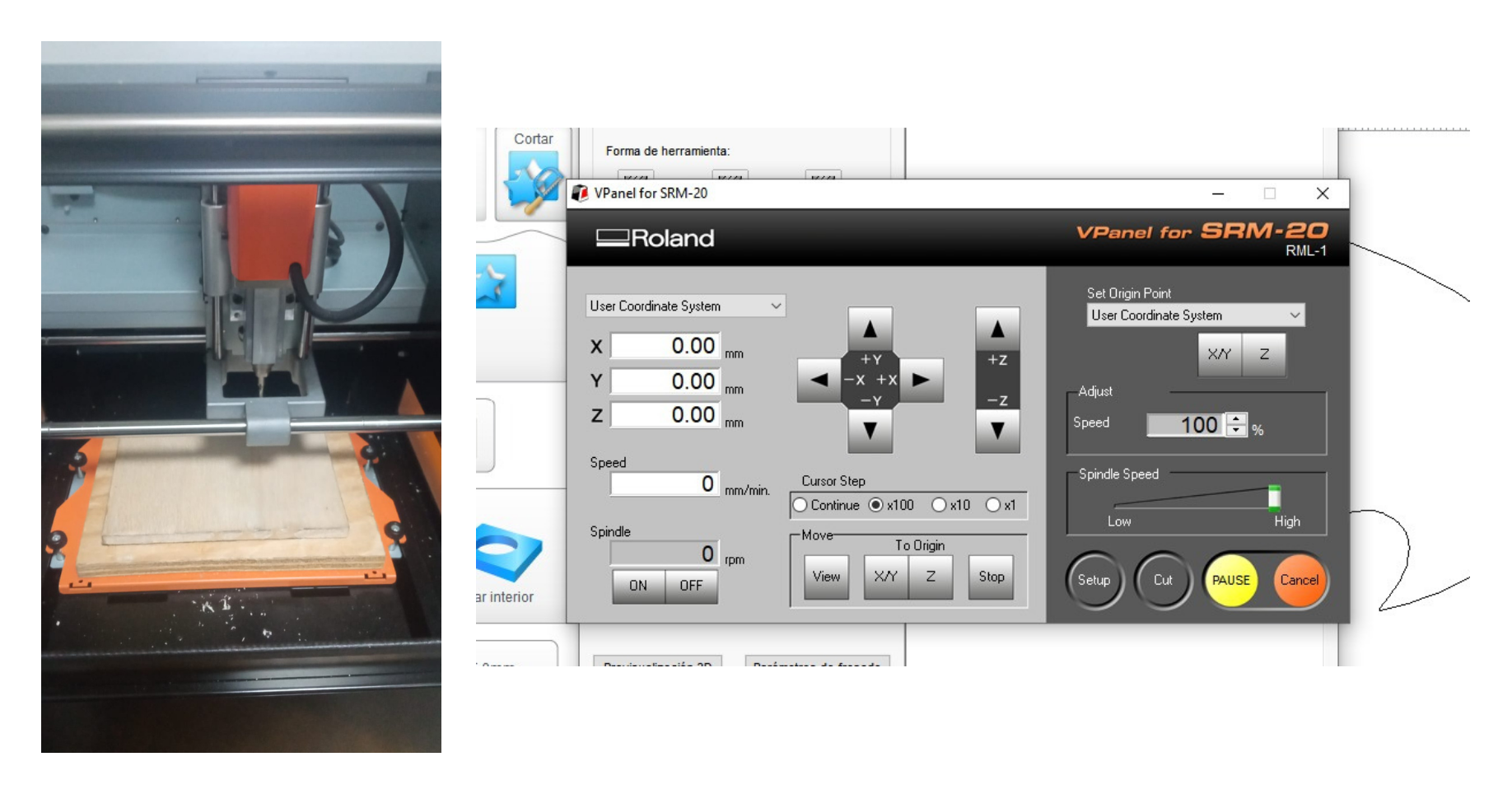1512x794 pixels.
Task: Select the x1 cursor step option
Action: pyautogui.click(x=993, y=505)
